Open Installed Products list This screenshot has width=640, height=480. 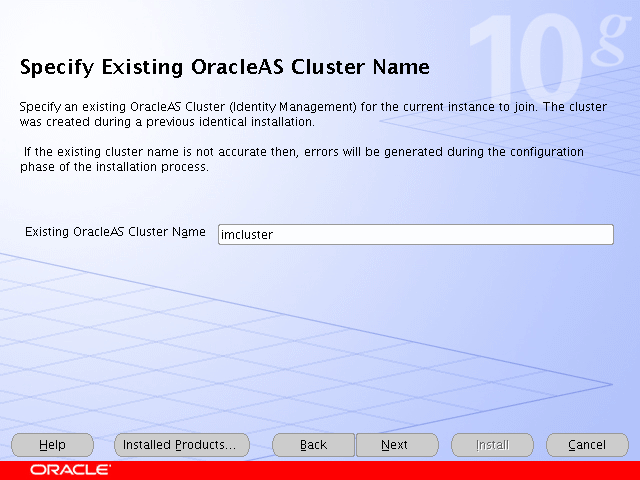(182, 444)
